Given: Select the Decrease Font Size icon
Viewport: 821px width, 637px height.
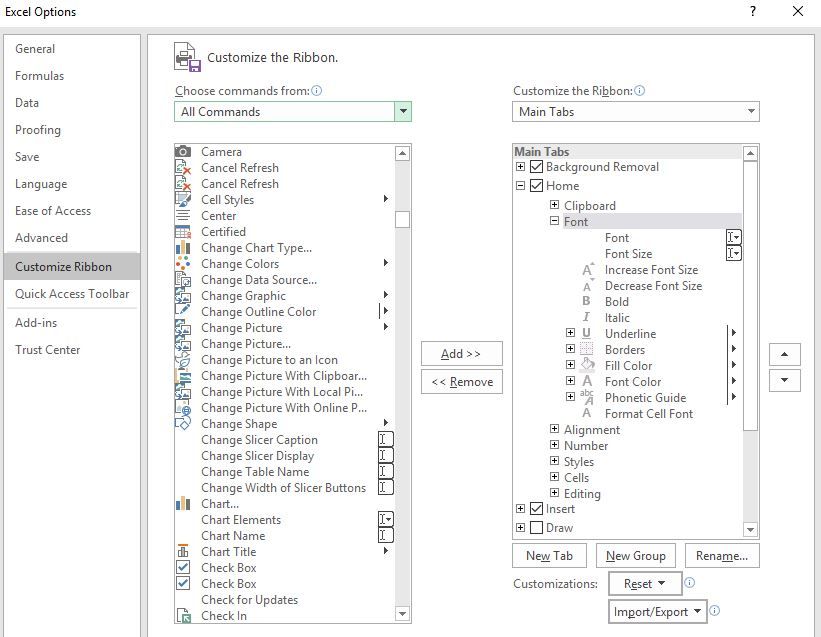Looking at the screenshot, I should 587,286.
